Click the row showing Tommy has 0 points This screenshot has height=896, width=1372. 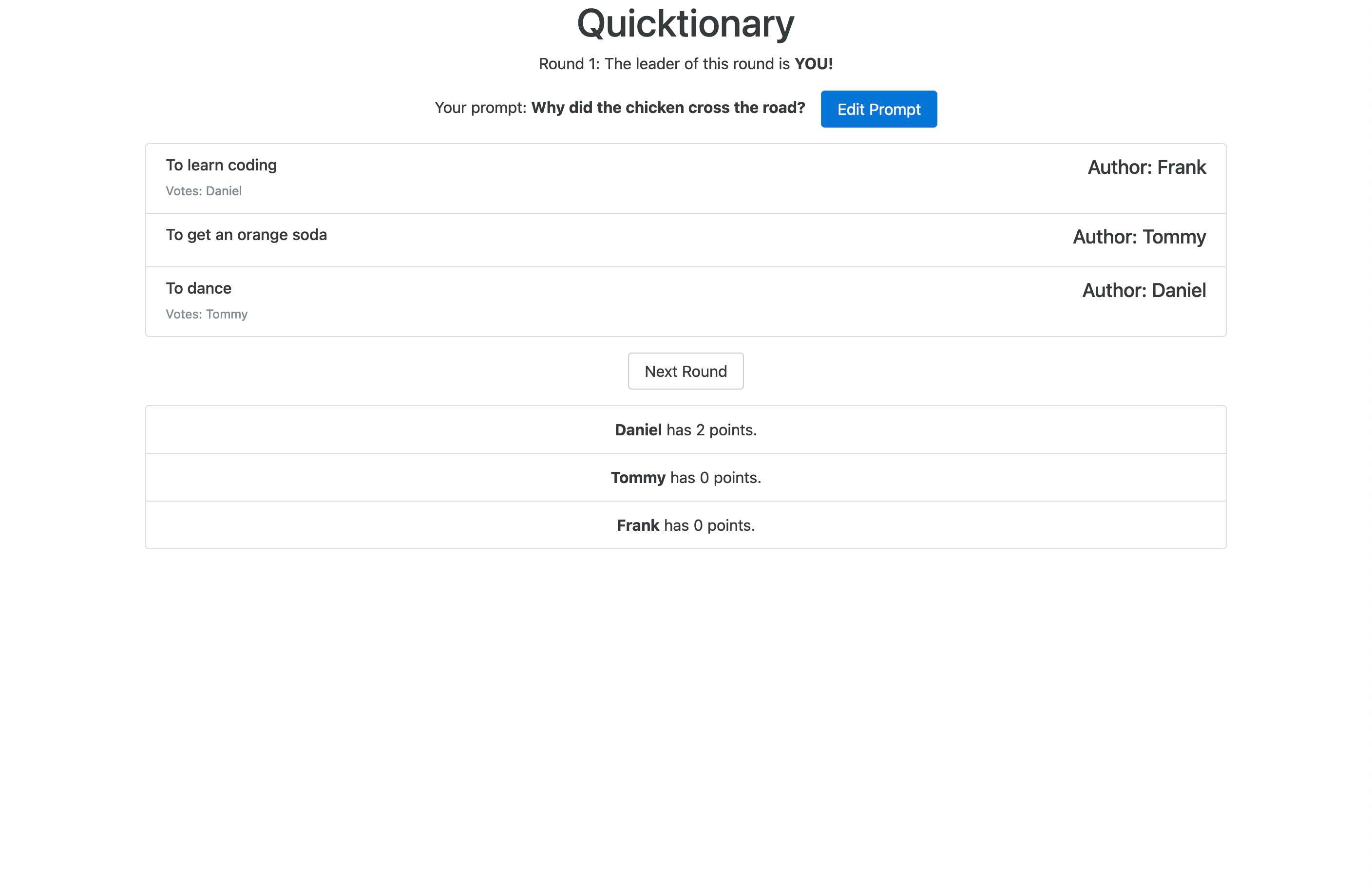(x=686, y=477)
